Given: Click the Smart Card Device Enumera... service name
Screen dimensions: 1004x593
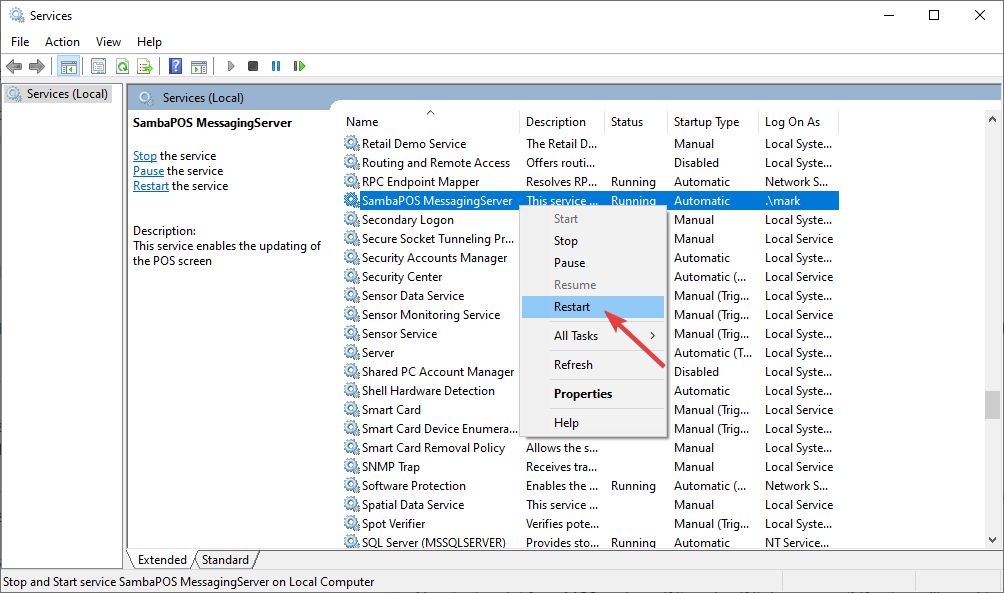Looking at the screenshot, I should click(440, 428).
